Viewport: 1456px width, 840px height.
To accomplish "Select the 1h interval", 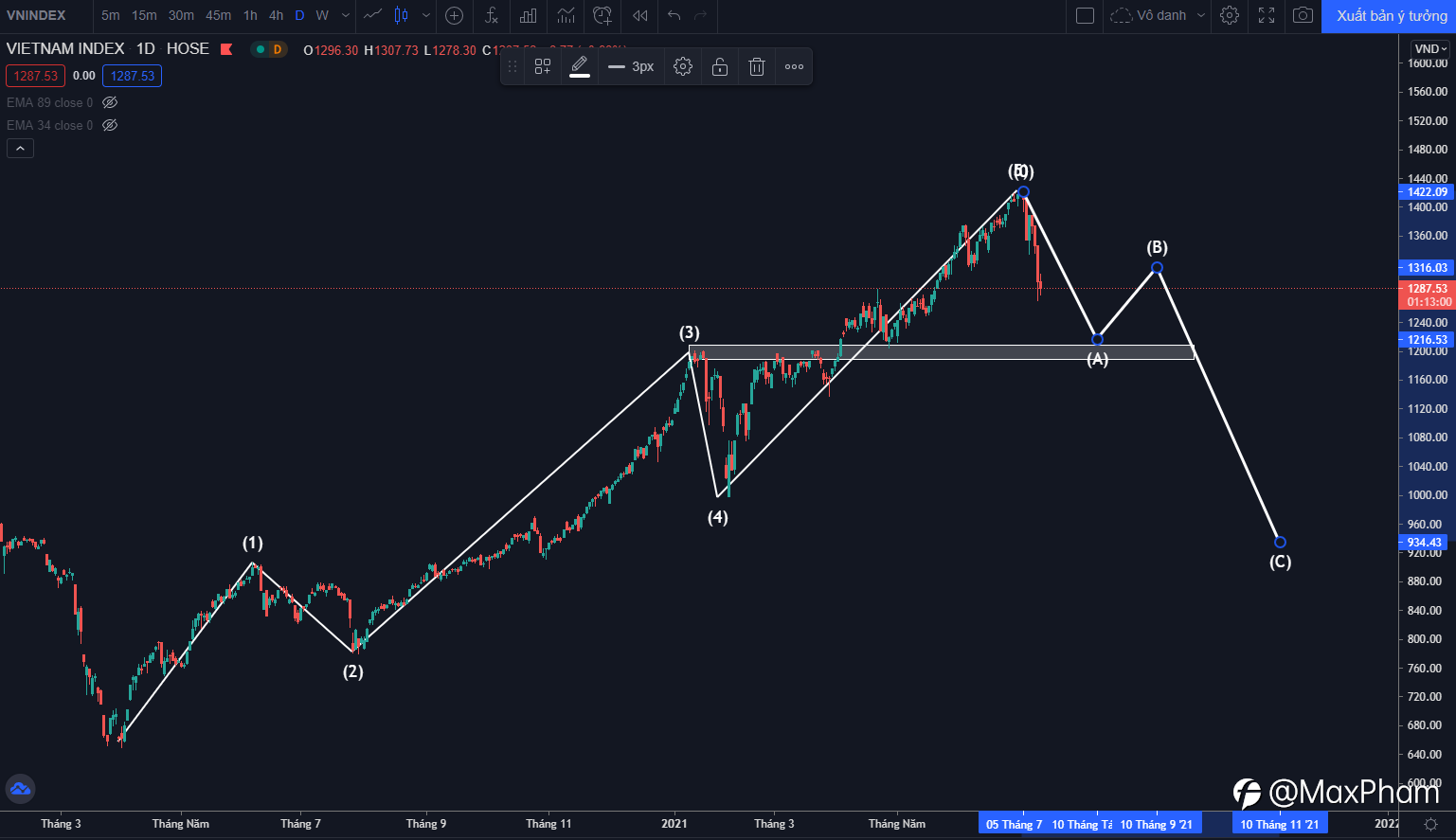I will [250, 15].
